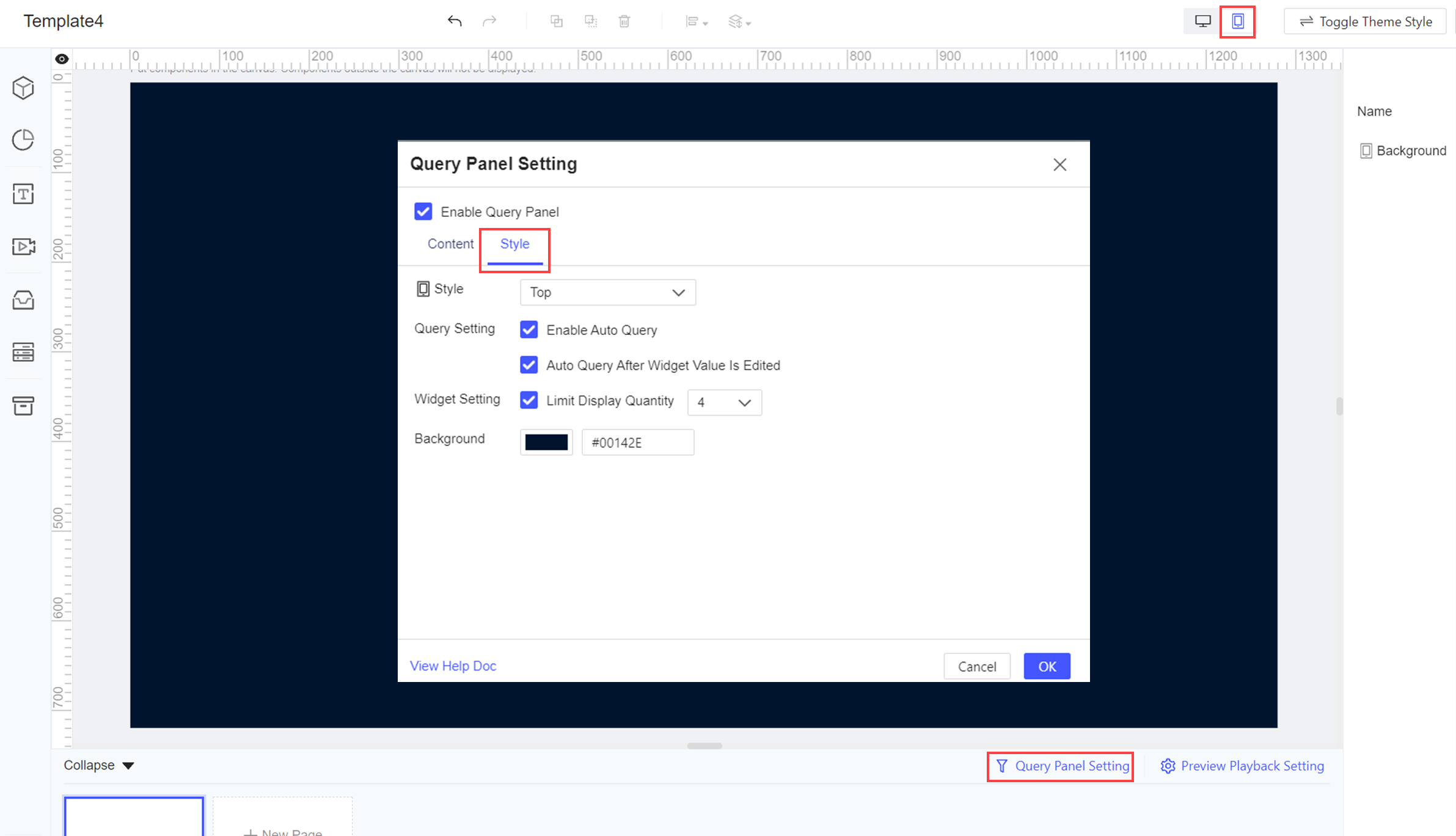Toggle the ruler eye visibility icon

pos(62,59)
